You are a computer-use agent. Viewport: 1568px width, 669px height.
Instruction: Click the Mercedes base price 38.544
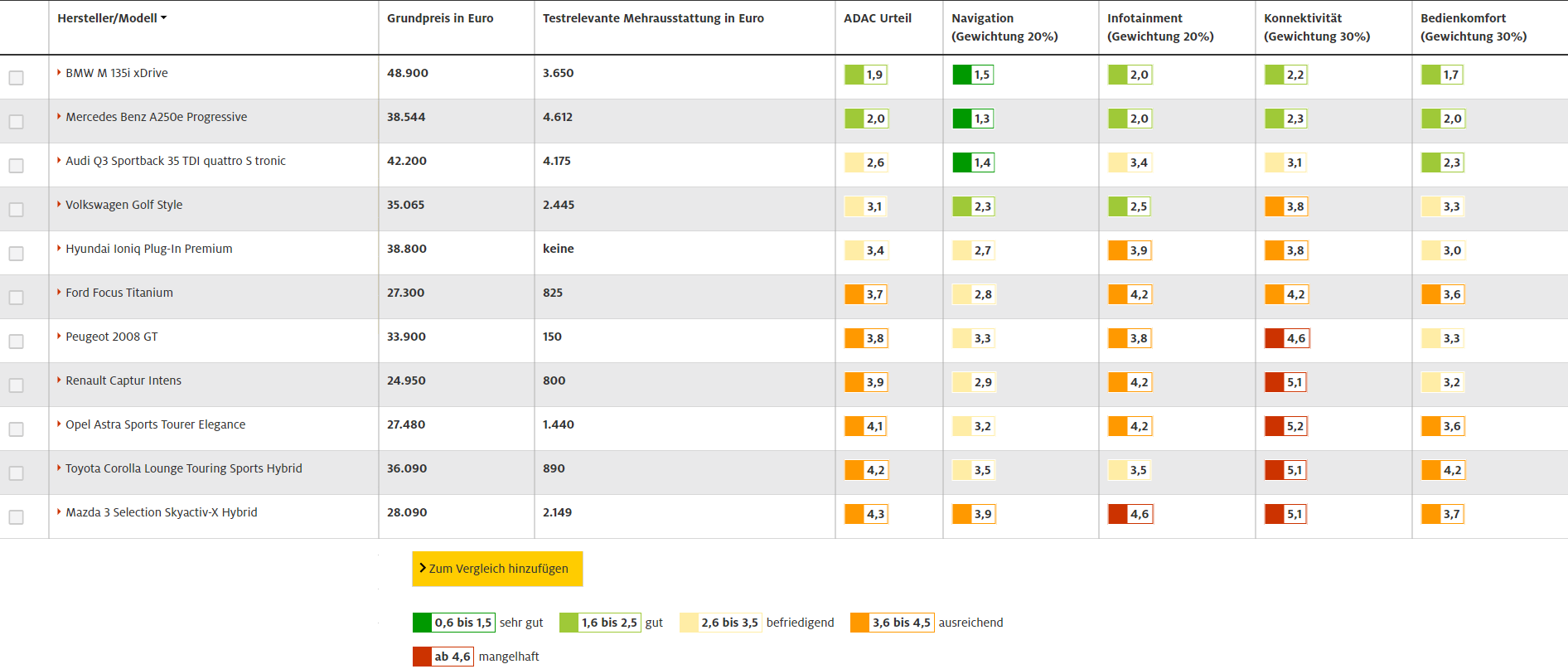point(406,117)
